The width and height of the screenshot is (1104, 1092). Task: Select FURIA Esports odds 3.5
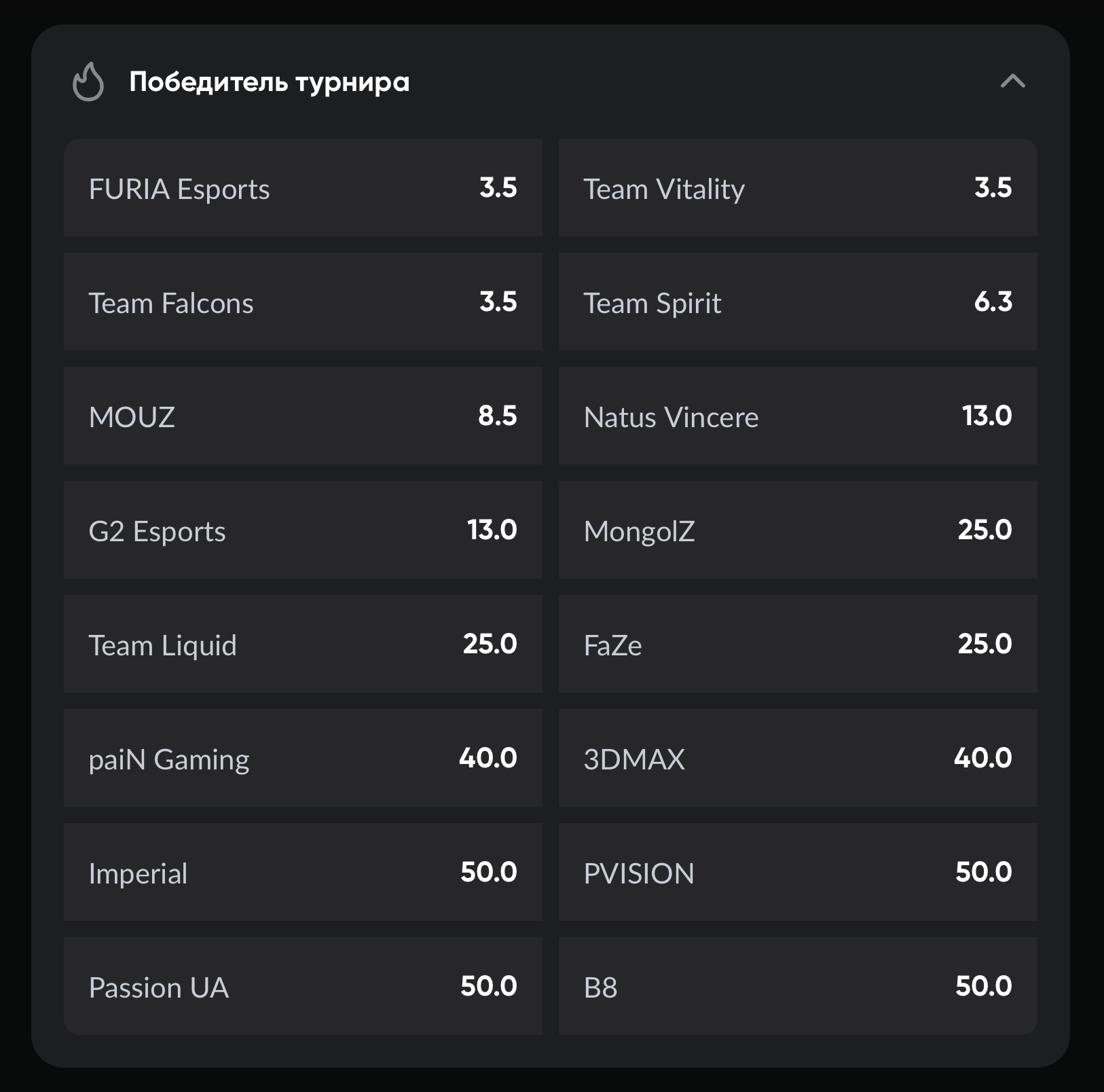303,188
